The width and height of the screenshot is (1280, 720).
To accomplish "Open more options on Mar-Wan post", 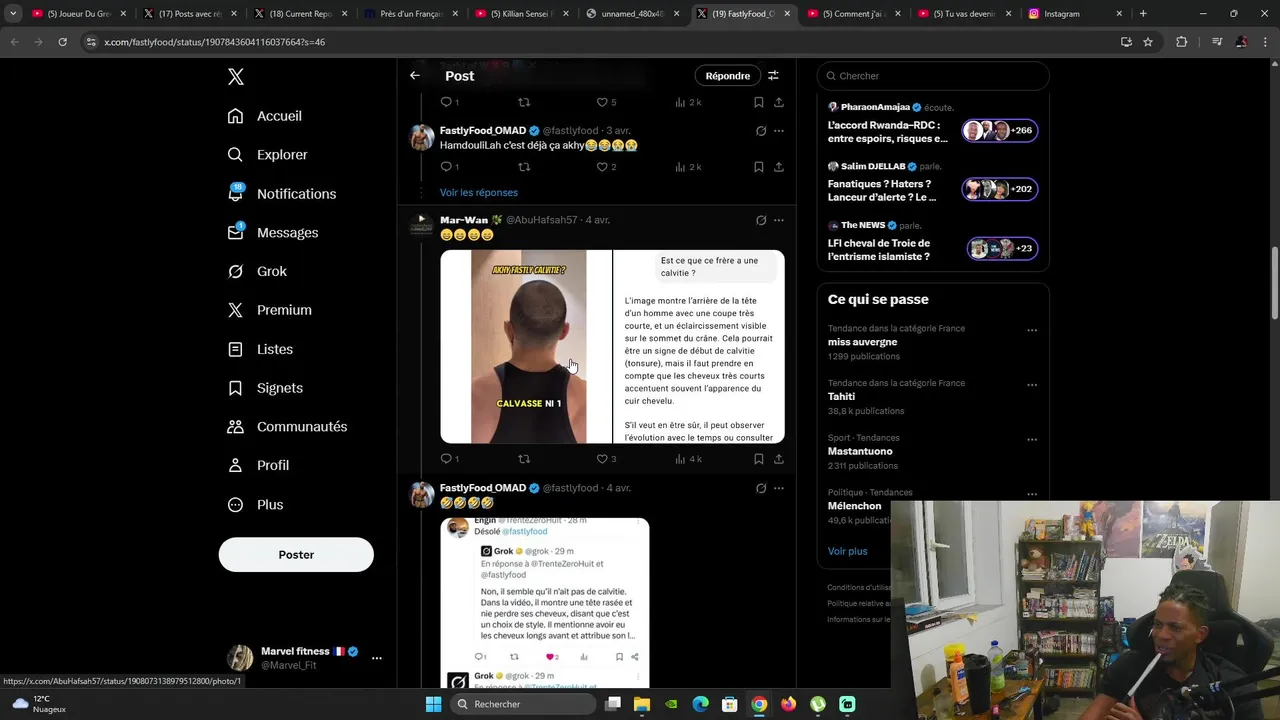I will (x=779, y=220).
